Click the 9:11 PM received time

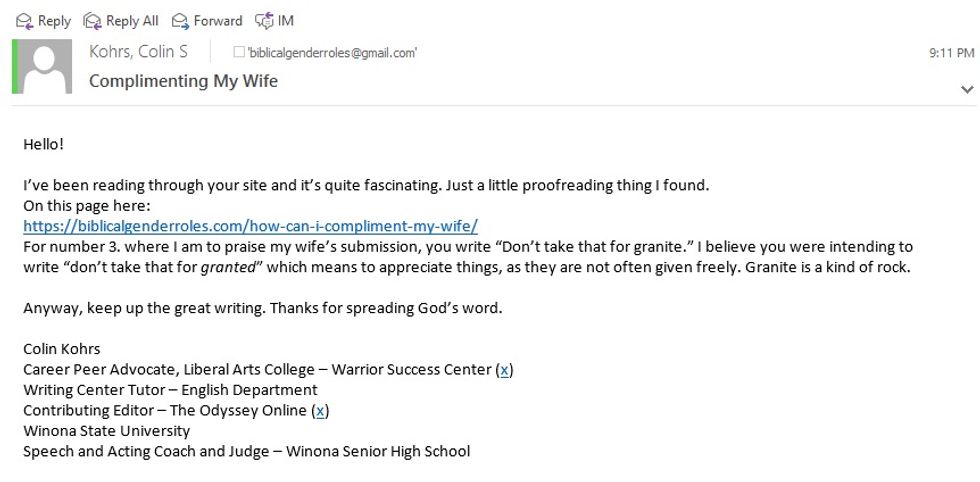click(950, 53)
